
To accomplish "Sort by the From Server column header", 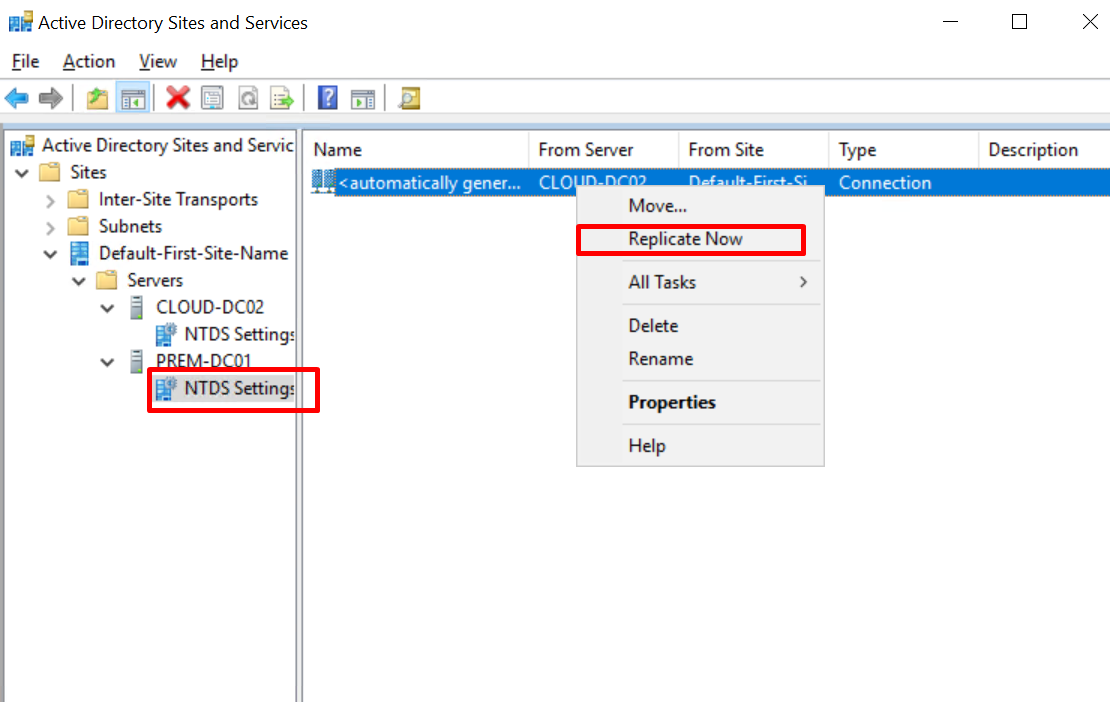I will 603,150.
